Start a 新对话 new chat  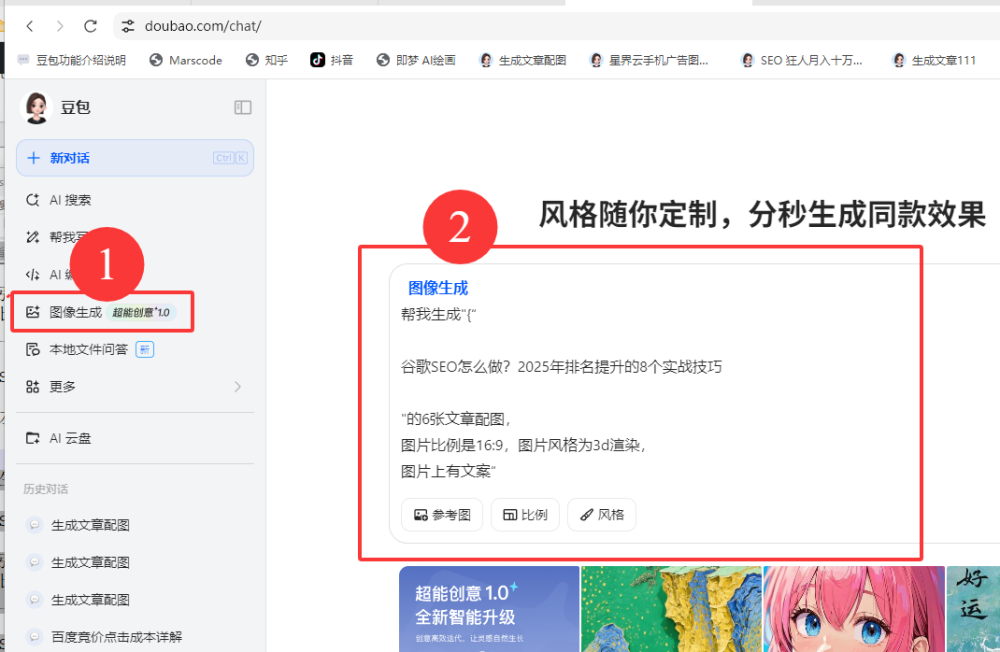click(135, 158)
